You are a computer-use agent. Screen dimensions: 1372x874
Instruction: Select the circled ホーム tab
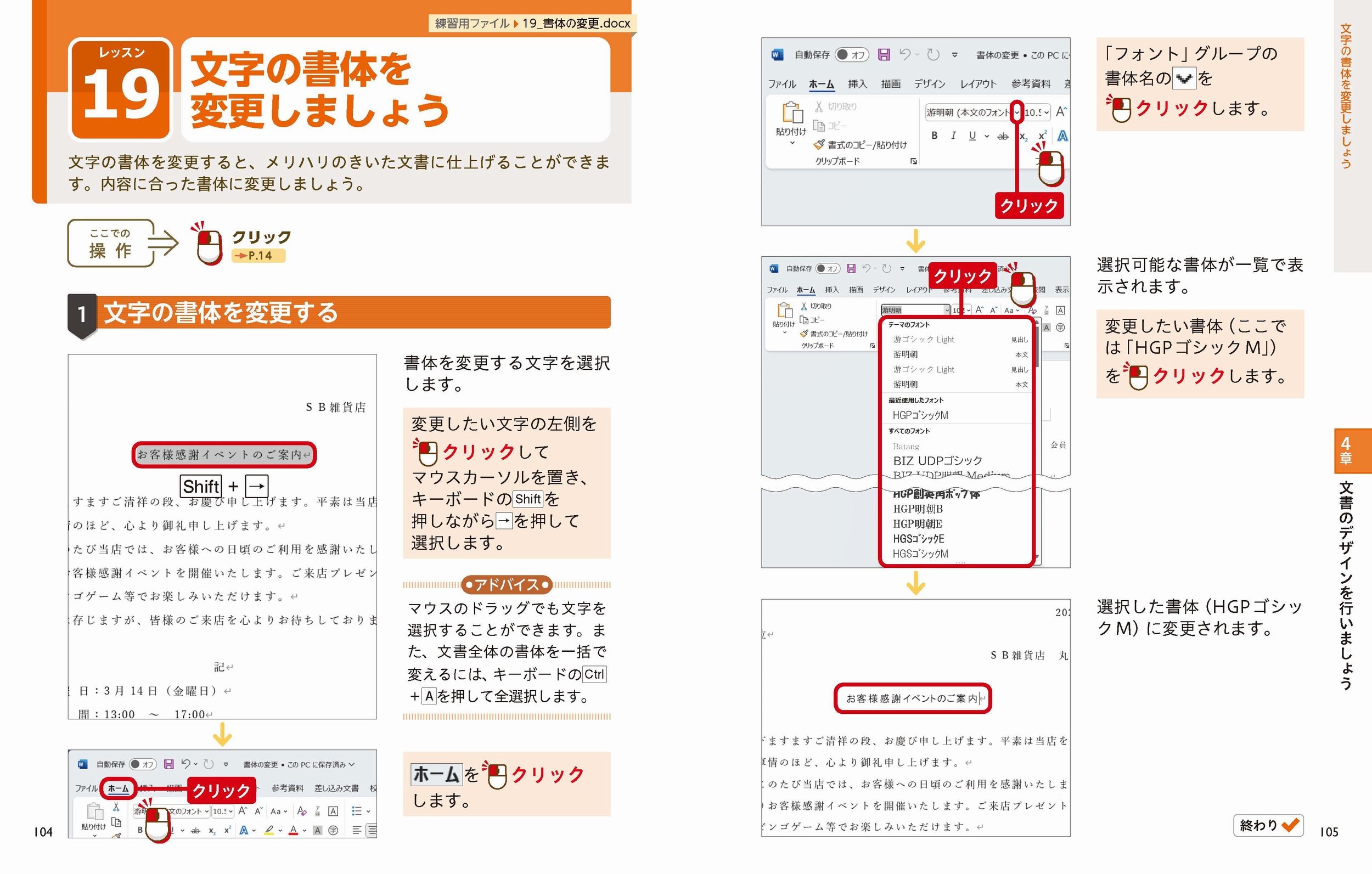click(118, 788)
